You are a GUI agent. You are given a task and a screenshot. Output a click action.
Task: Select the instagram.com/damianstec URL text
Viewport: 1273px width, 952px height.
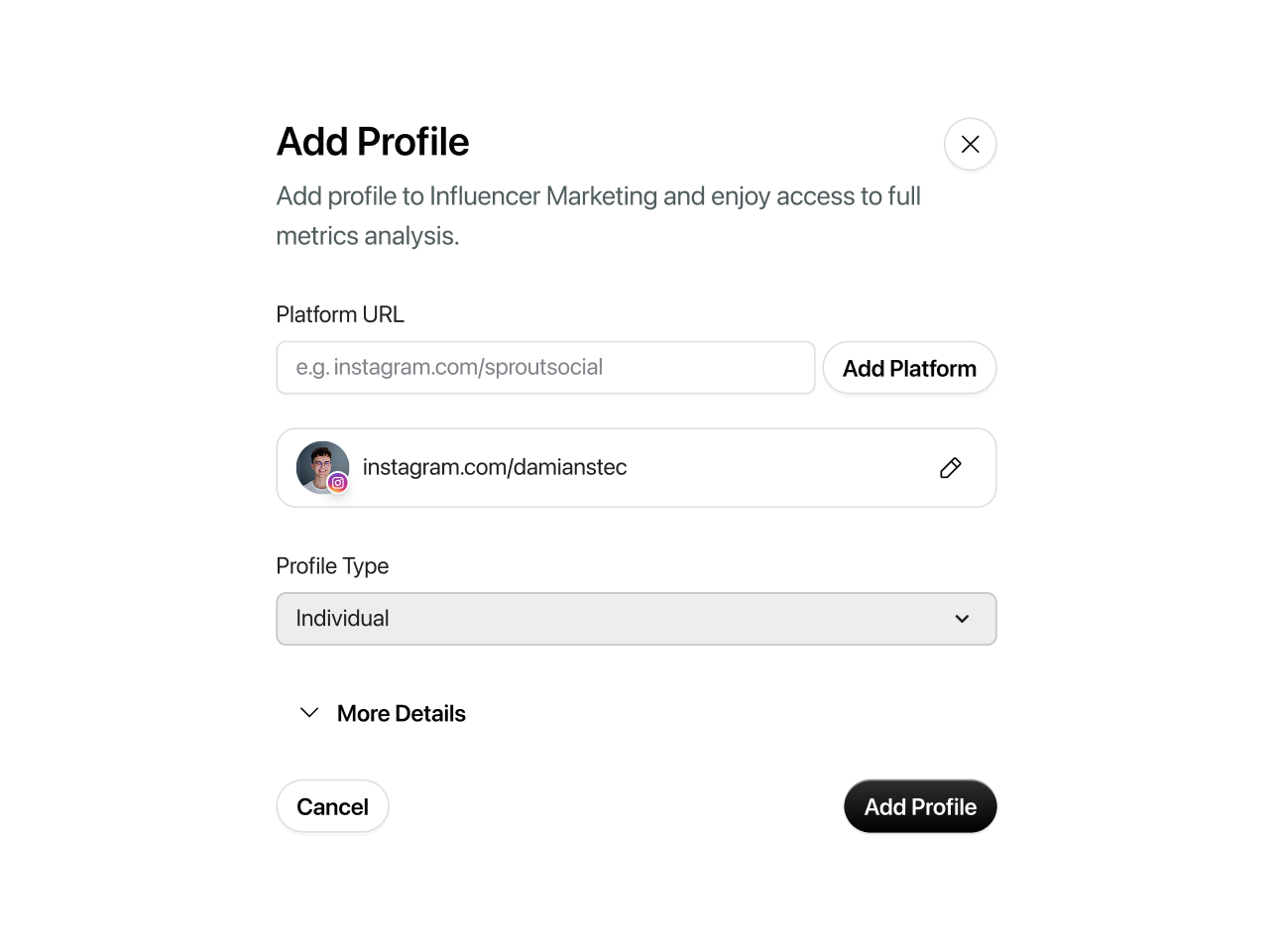click(495, 467)
